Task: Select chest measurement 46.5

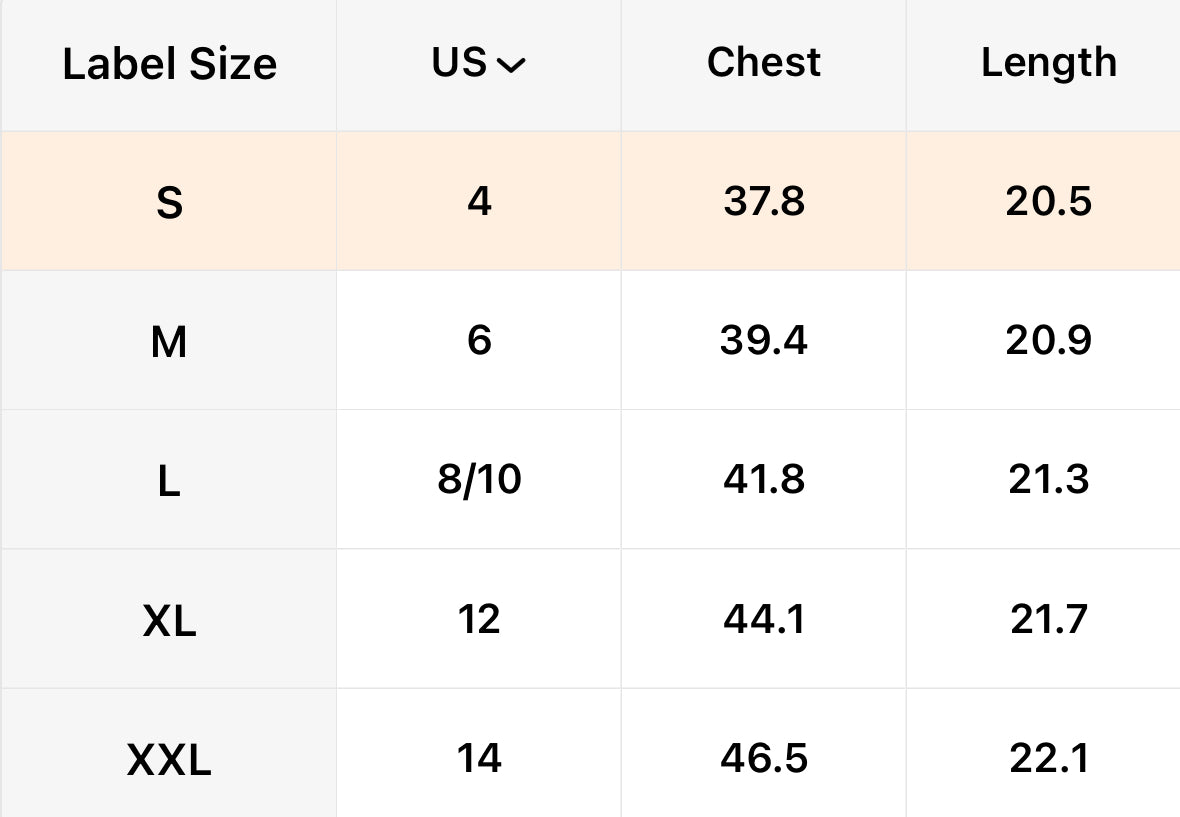Action: (763, 760)
